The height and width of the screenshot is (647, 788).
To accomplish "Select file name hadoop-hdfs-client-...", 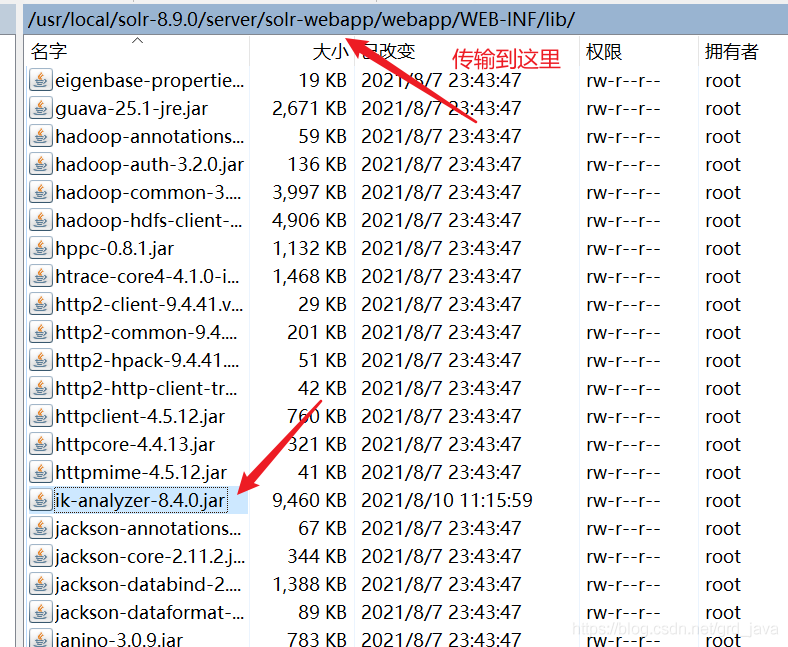I will (x=149, y=221).
